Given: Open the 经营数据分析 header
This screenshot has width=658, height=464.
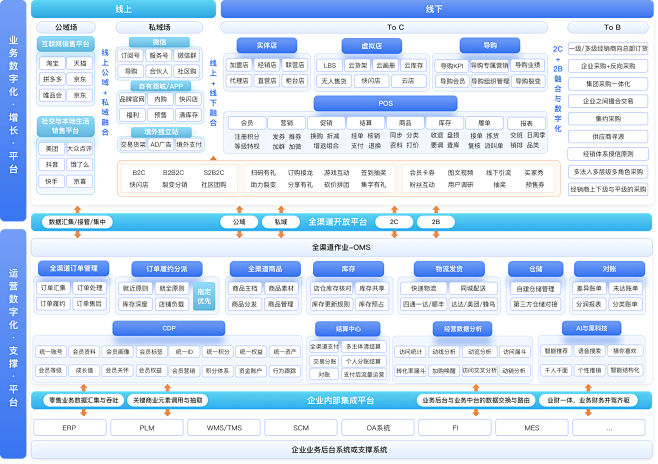Looking at the screenshot, I should pos(462,329).
